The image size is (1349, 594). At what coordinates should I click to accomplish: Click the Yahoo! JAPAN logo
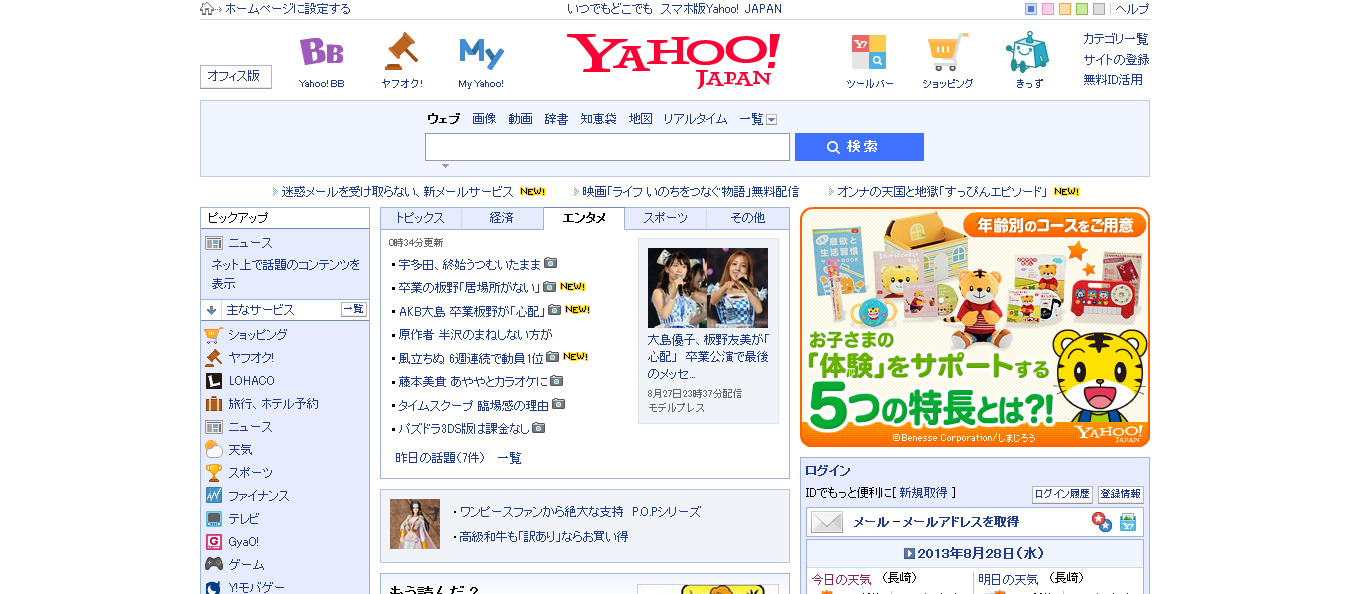point(673,60)
